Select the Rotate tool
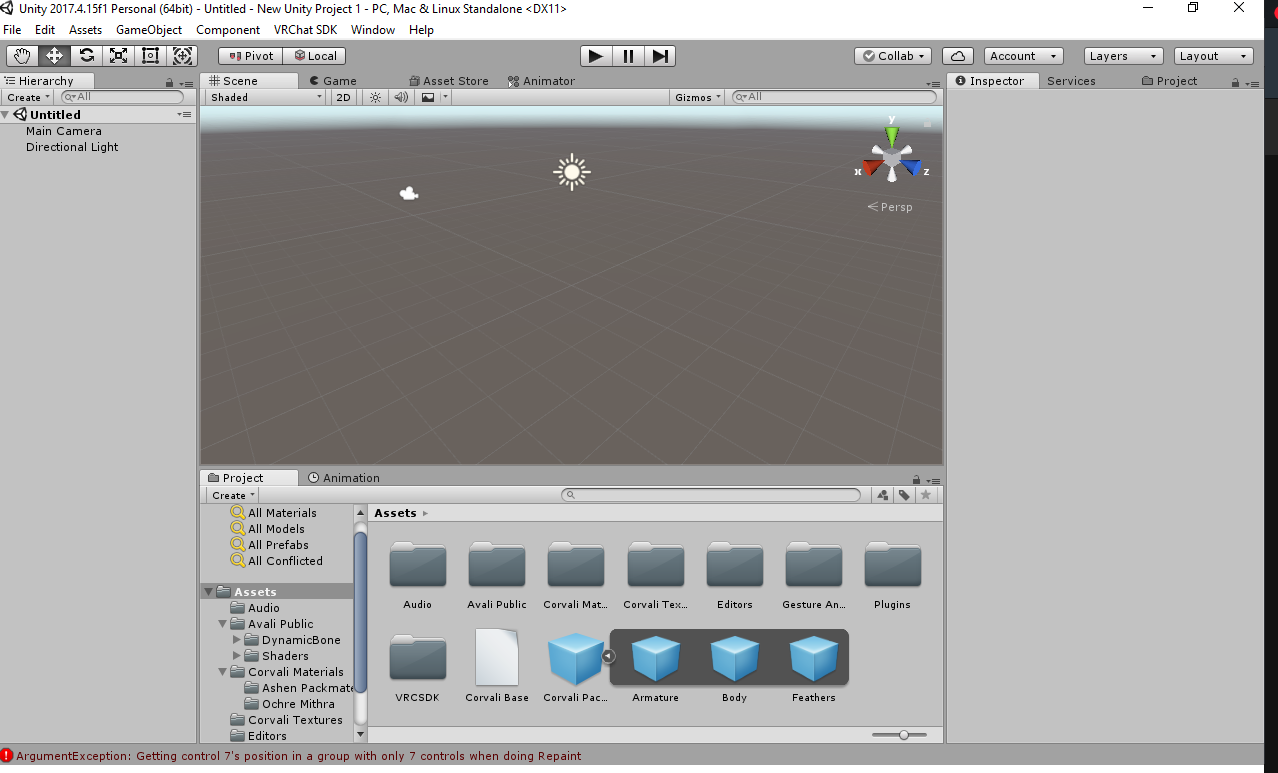The height and width of the screenshot is (773, 1278). [x=86, y=56]
